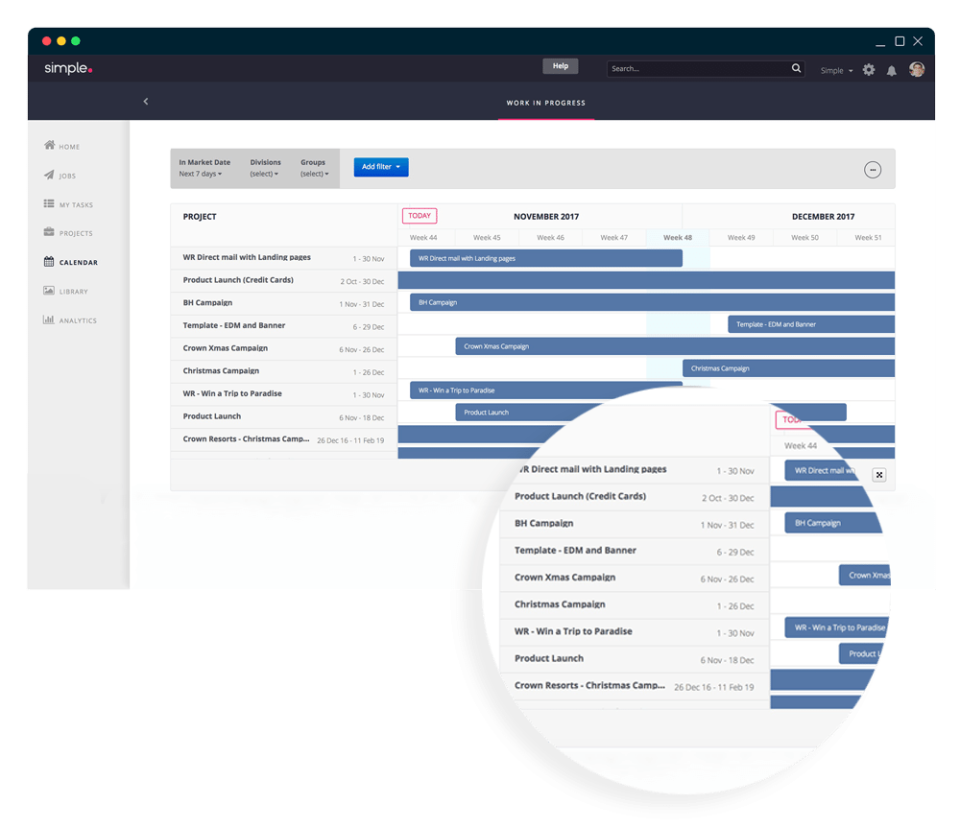Select Week 45 column header

click(x=487, y=238)
